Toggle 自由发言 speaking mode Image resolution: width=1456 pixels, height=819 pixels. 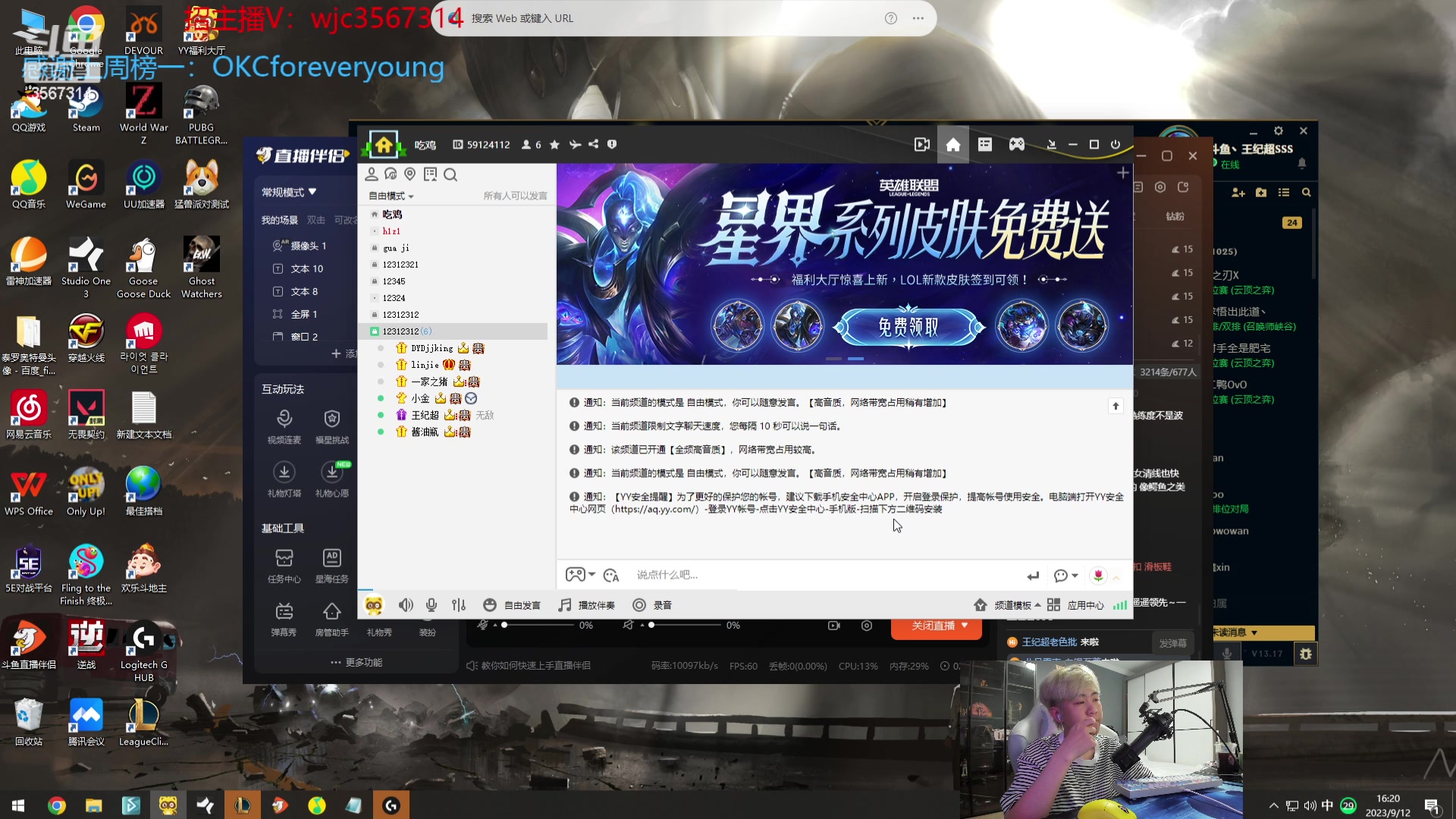tap(512, 605)
